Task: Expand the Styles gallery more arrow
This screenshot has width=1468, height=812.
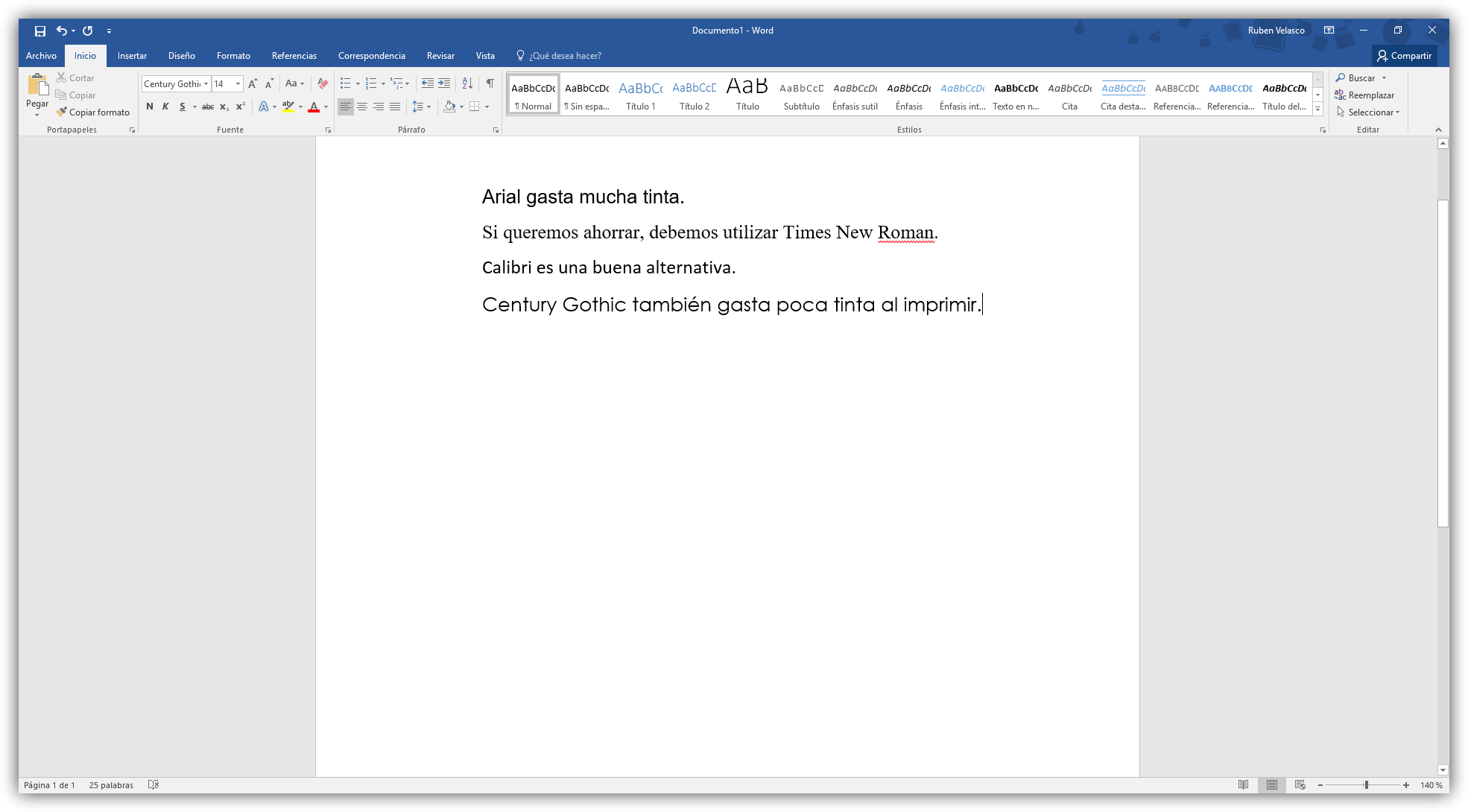Action: (1317, 110)
